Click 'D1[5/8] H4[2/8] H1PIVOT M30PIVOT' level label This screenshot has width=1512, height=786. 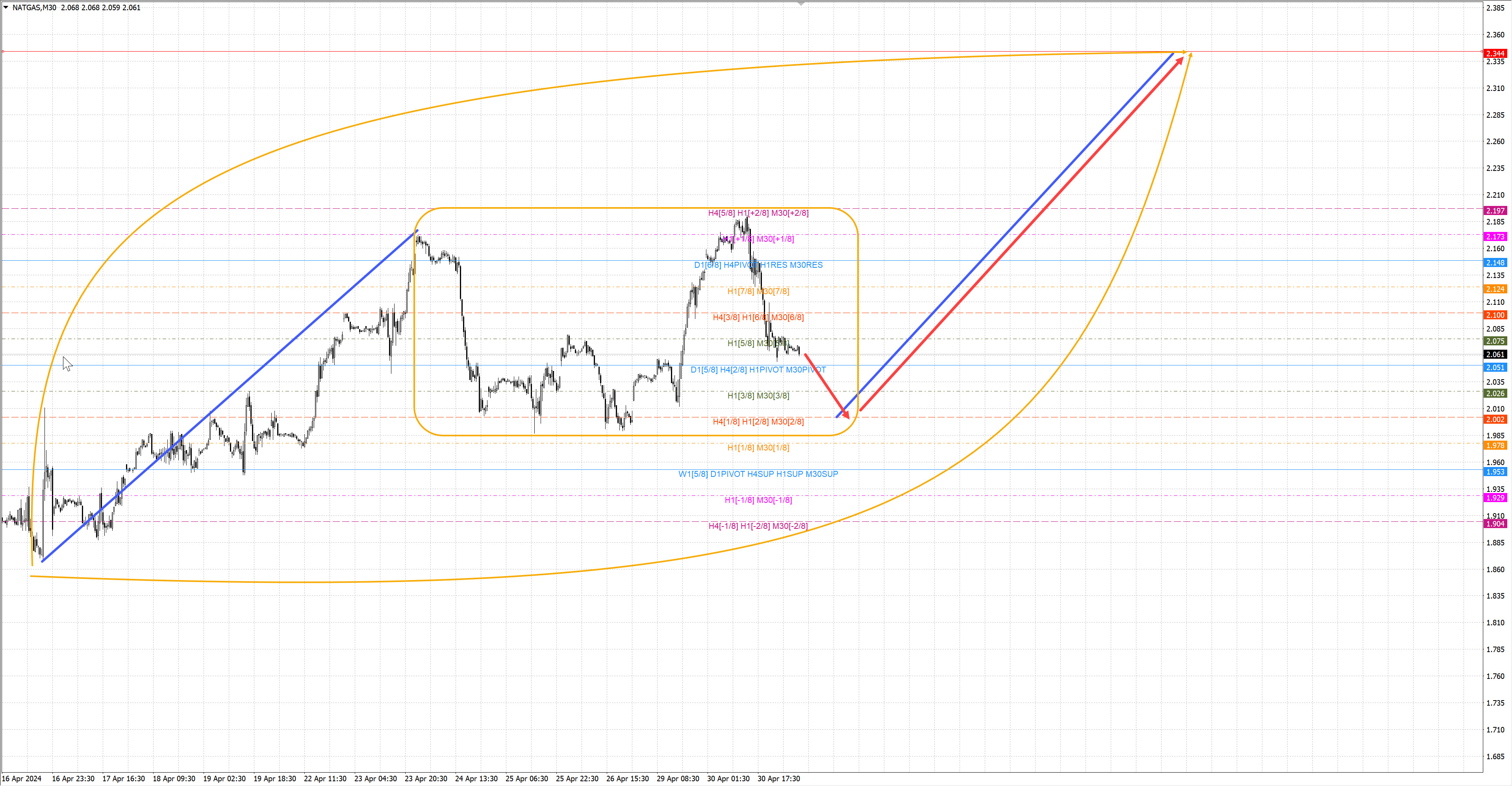pos(758,370)
